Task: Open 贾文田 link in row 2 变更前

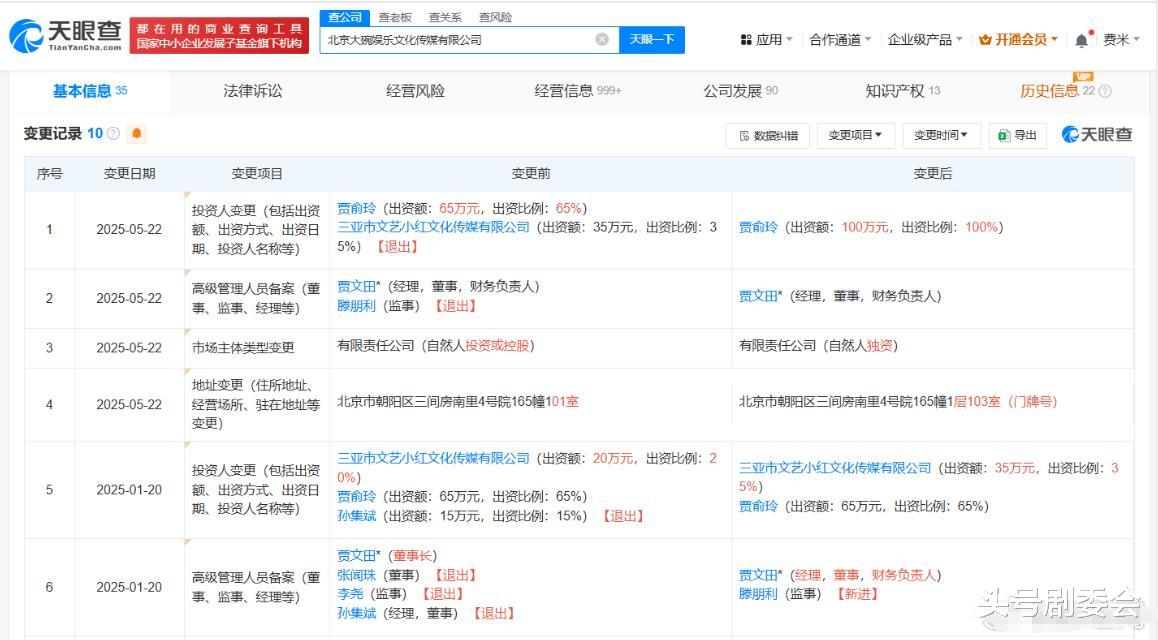Action: [x=359, y=286]
